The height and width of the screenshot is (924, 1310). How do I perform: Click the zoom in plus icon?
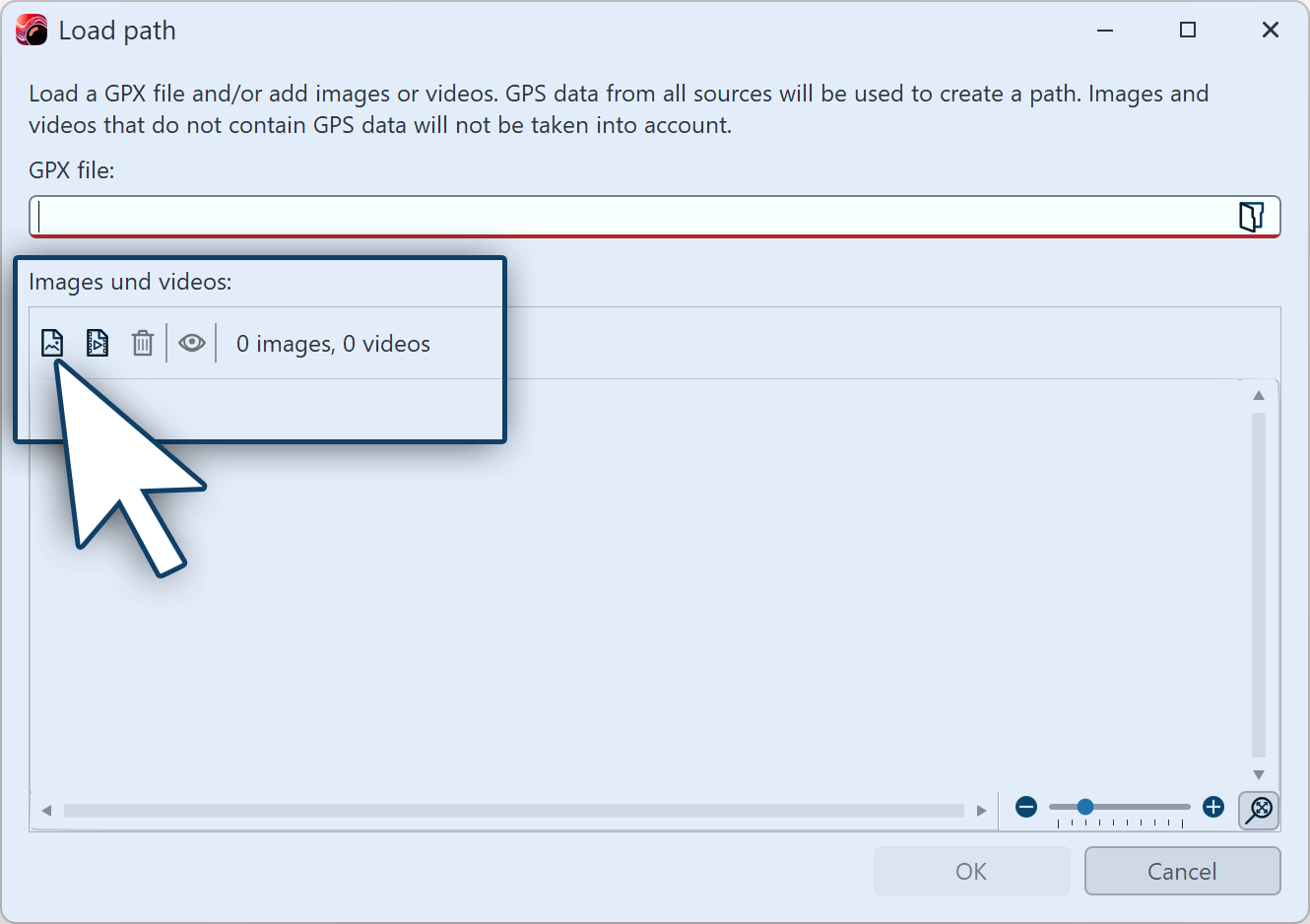click(1212, 807)
